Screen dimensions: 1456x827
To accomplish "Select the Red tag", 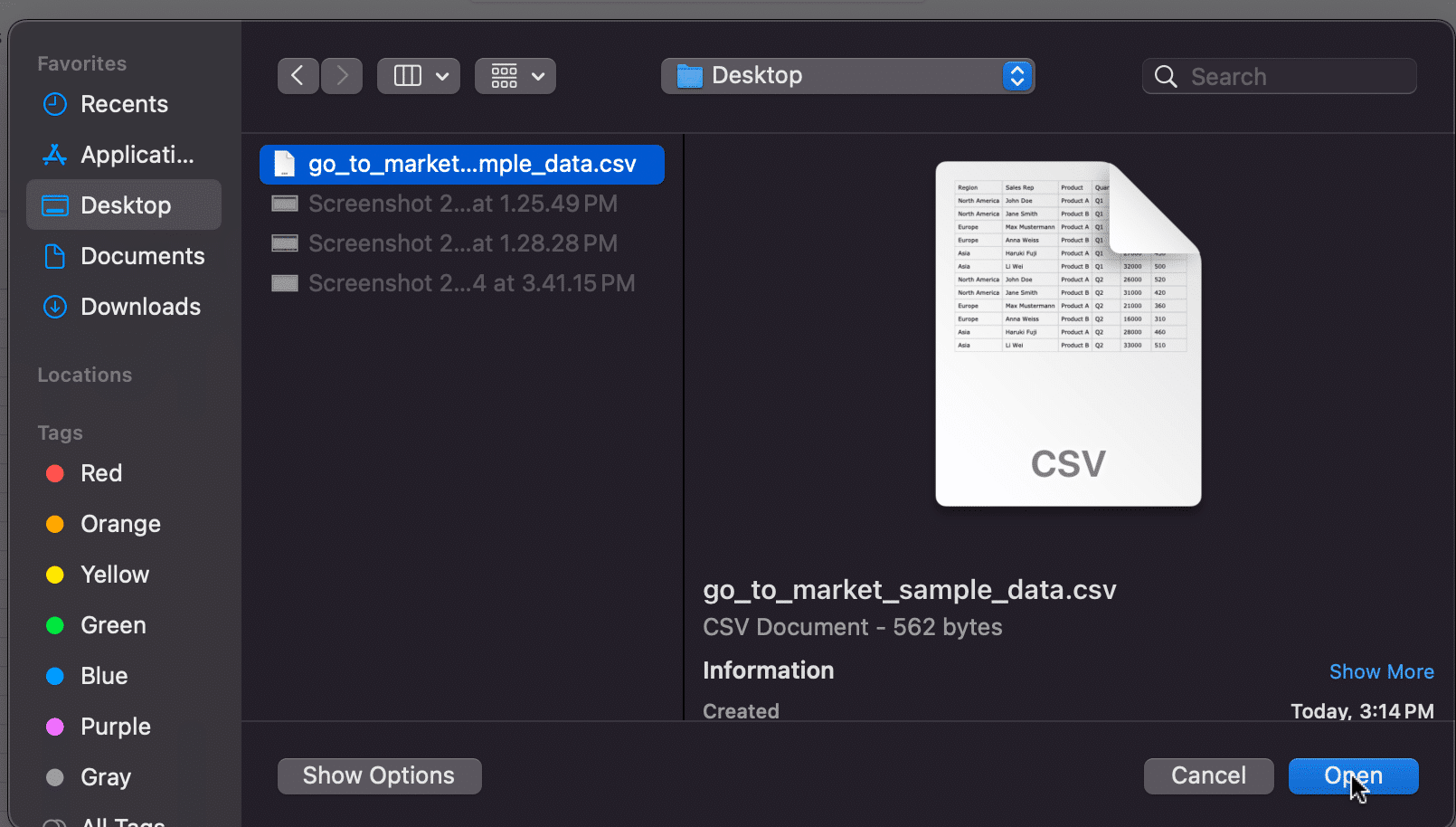I will click(124, 473).
